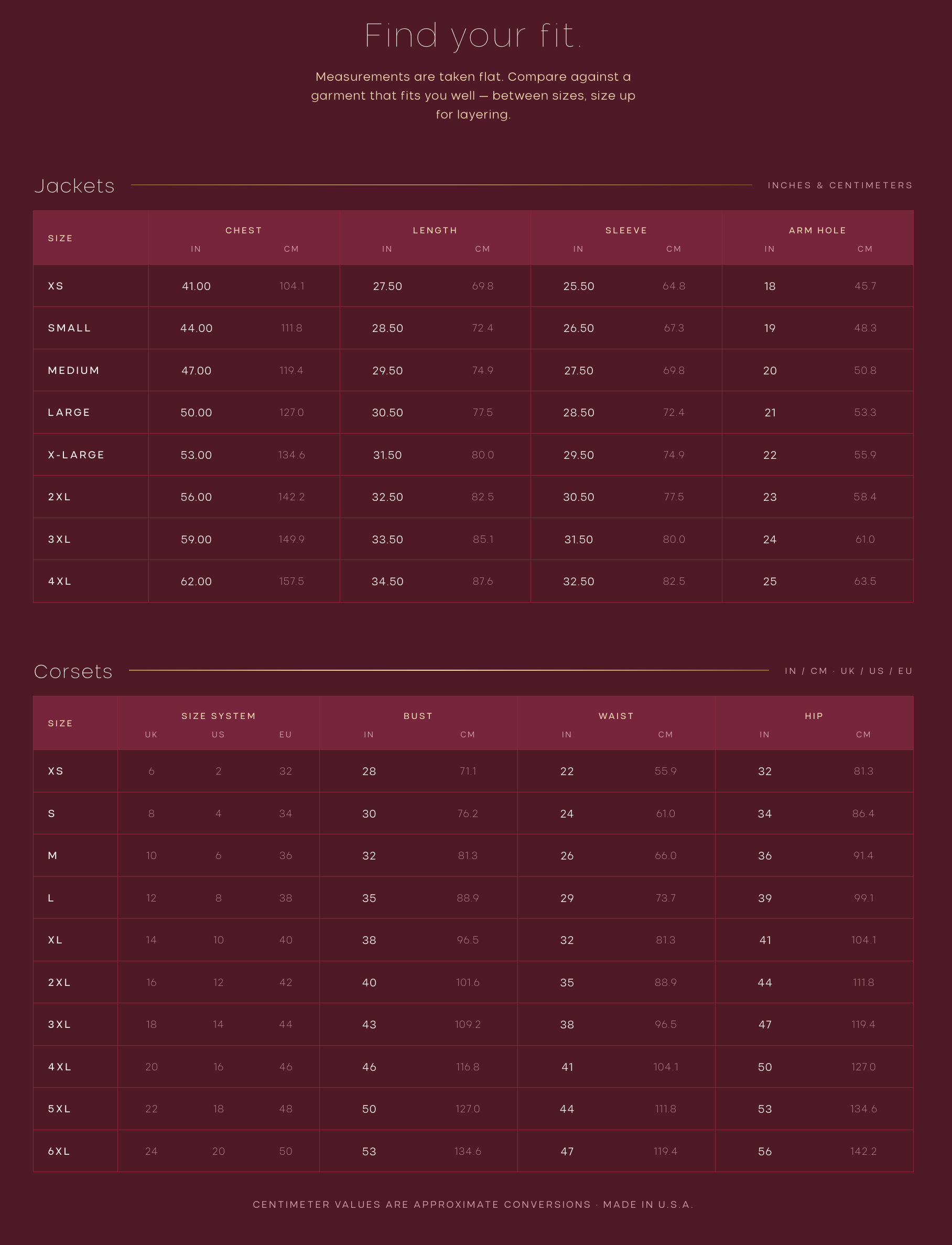Click hip cm value '99.1' in corsets L row
Screen dimensions: 952x1245
(x=863, y=898)
